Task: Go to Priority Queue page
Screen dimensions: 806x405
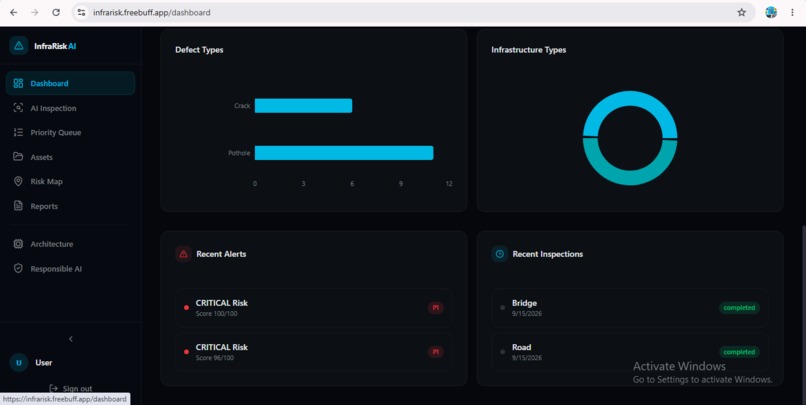Action: (70, 133)
